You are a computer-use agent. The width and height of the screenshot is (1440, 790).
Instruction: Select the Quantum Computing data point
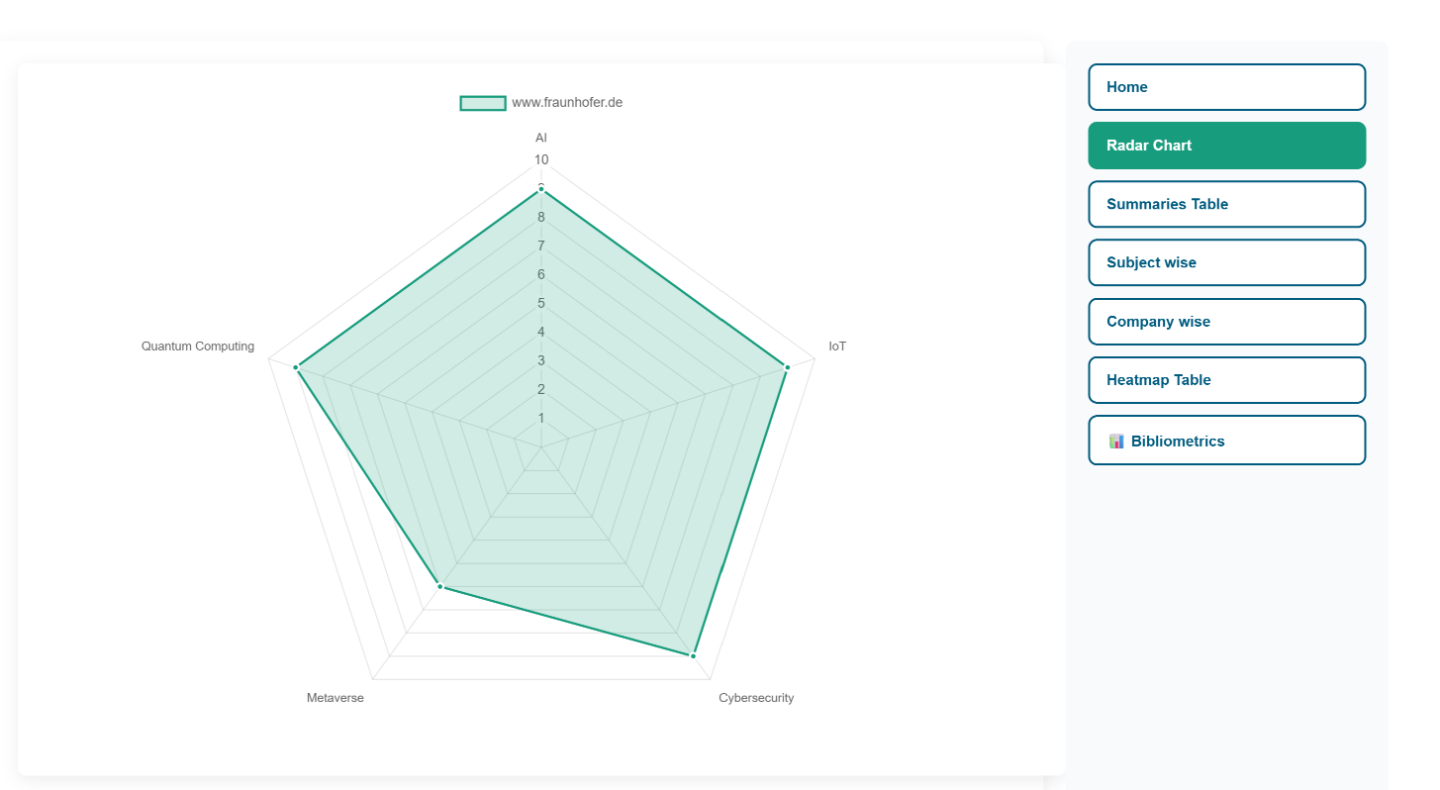pyautogui.click(x=296, y=368)
